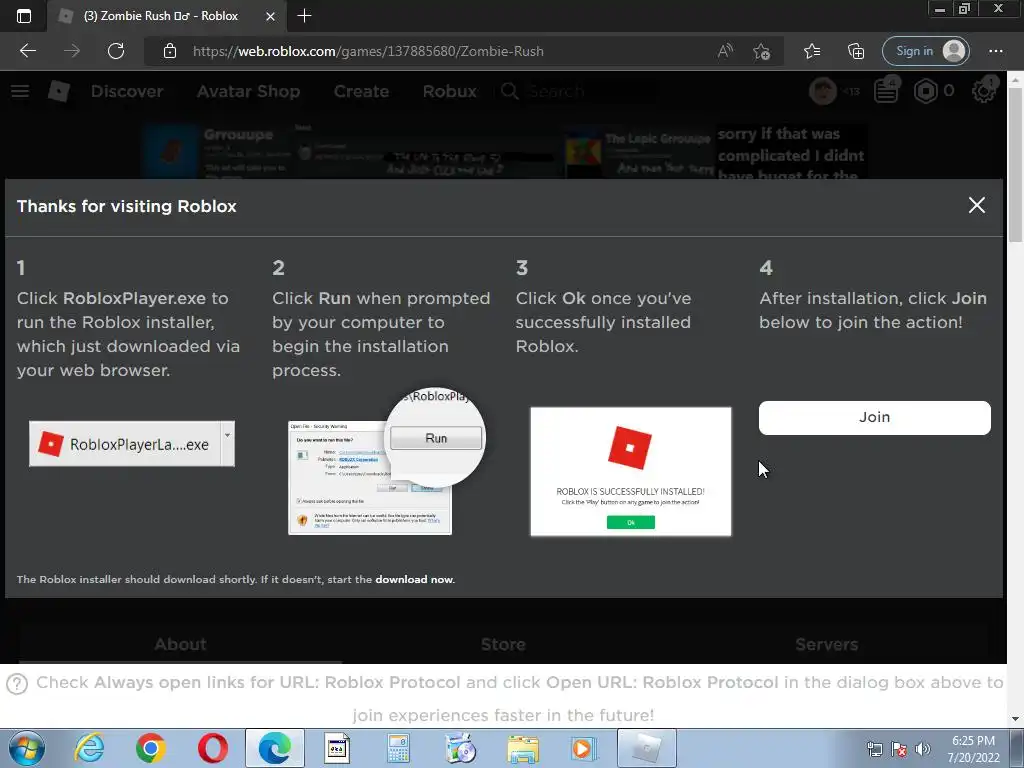Switch to the Servers tab
Viewport: 1024px width, 768px height.
[826, 645]
